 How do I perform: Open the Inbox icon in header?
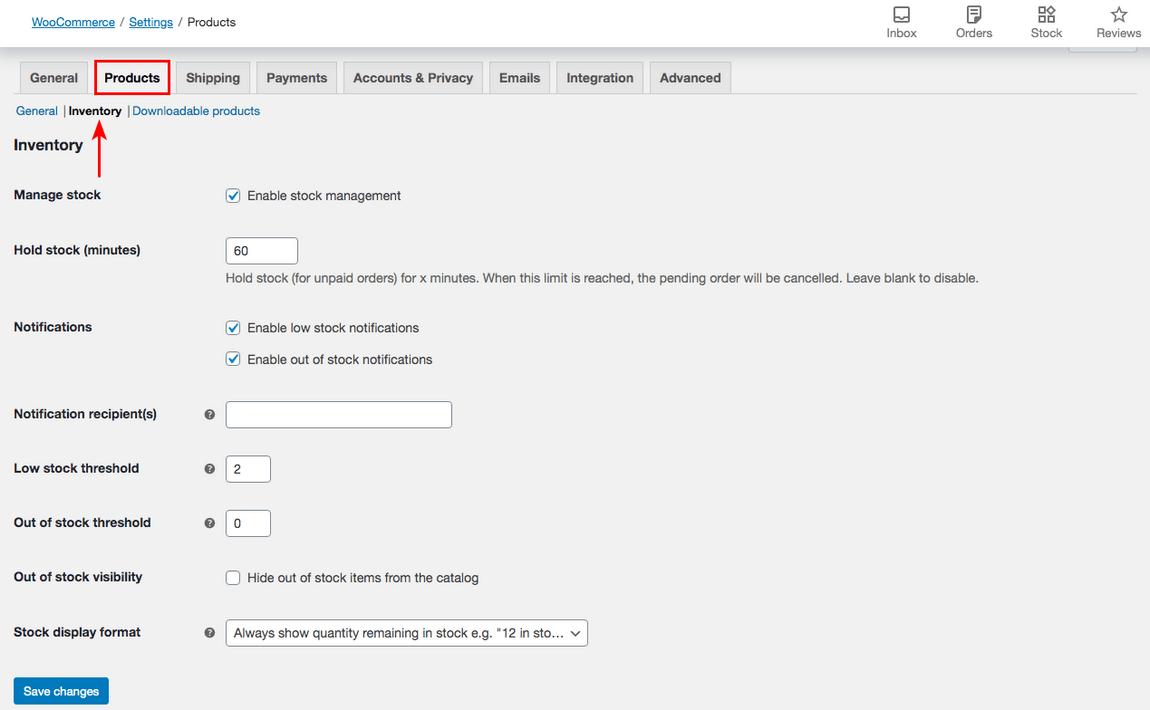pos(901,22)
